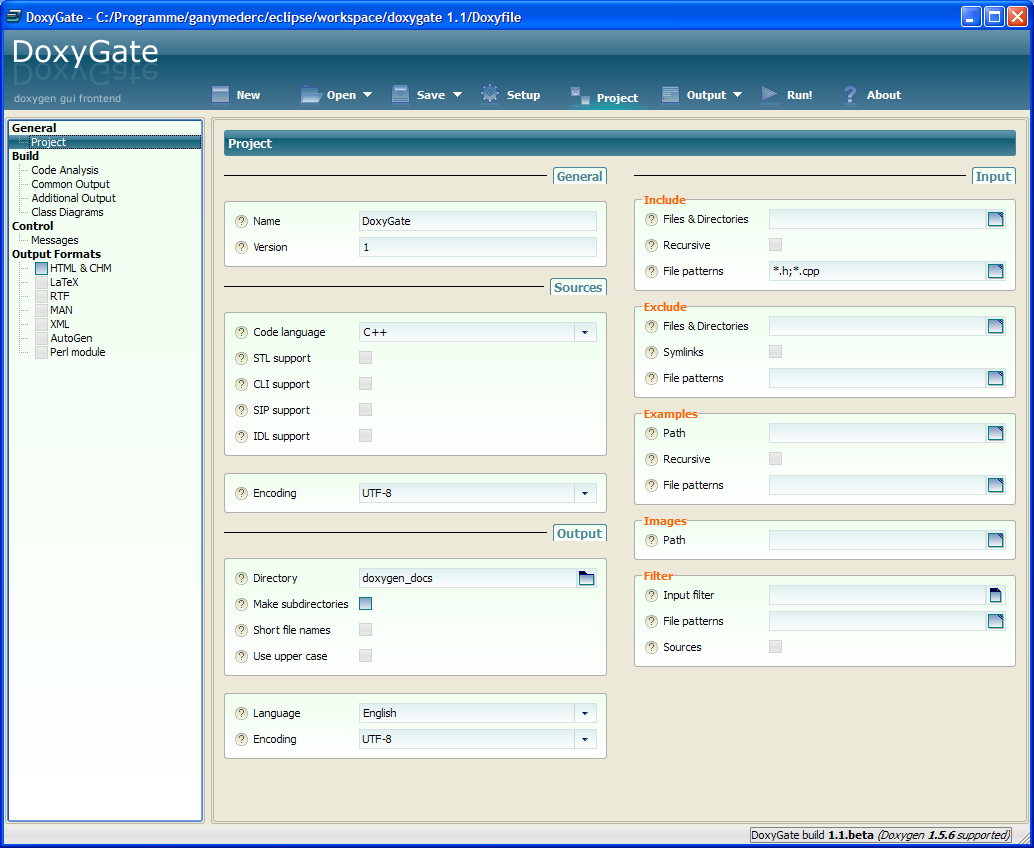Open the Sources Encoding dropdown
The width and height of the screenshot is (1034, 848).
click(x=585, y=493)
